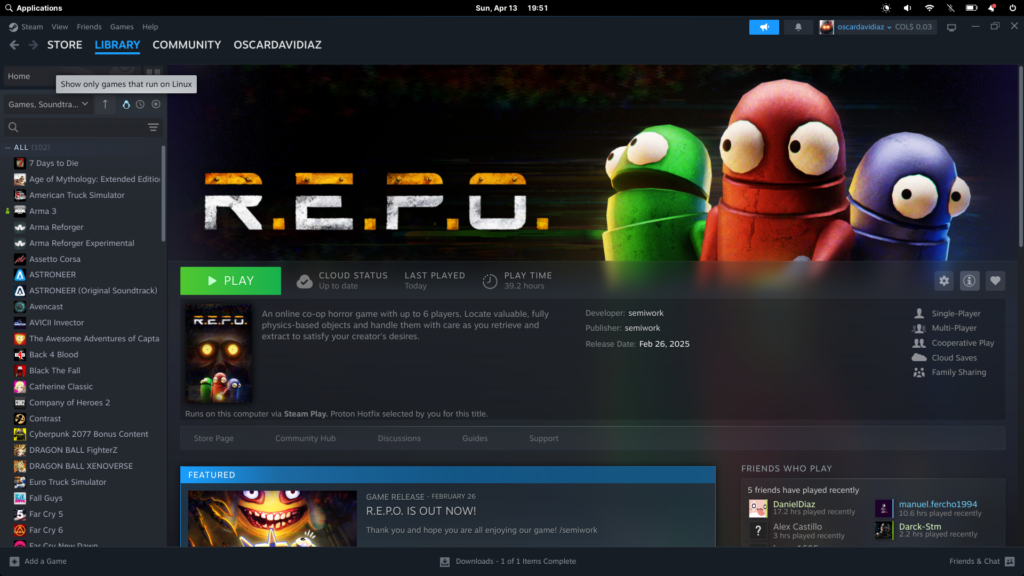Image resolution: width=1024 pixels, height=576 pixels.
Task: Open the Friends menu
Action: (89, 27)
